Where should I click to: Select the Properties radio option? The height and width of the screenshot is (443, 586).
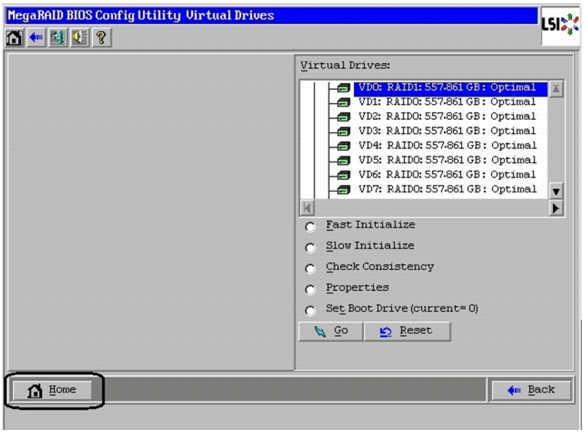[310, 290]
